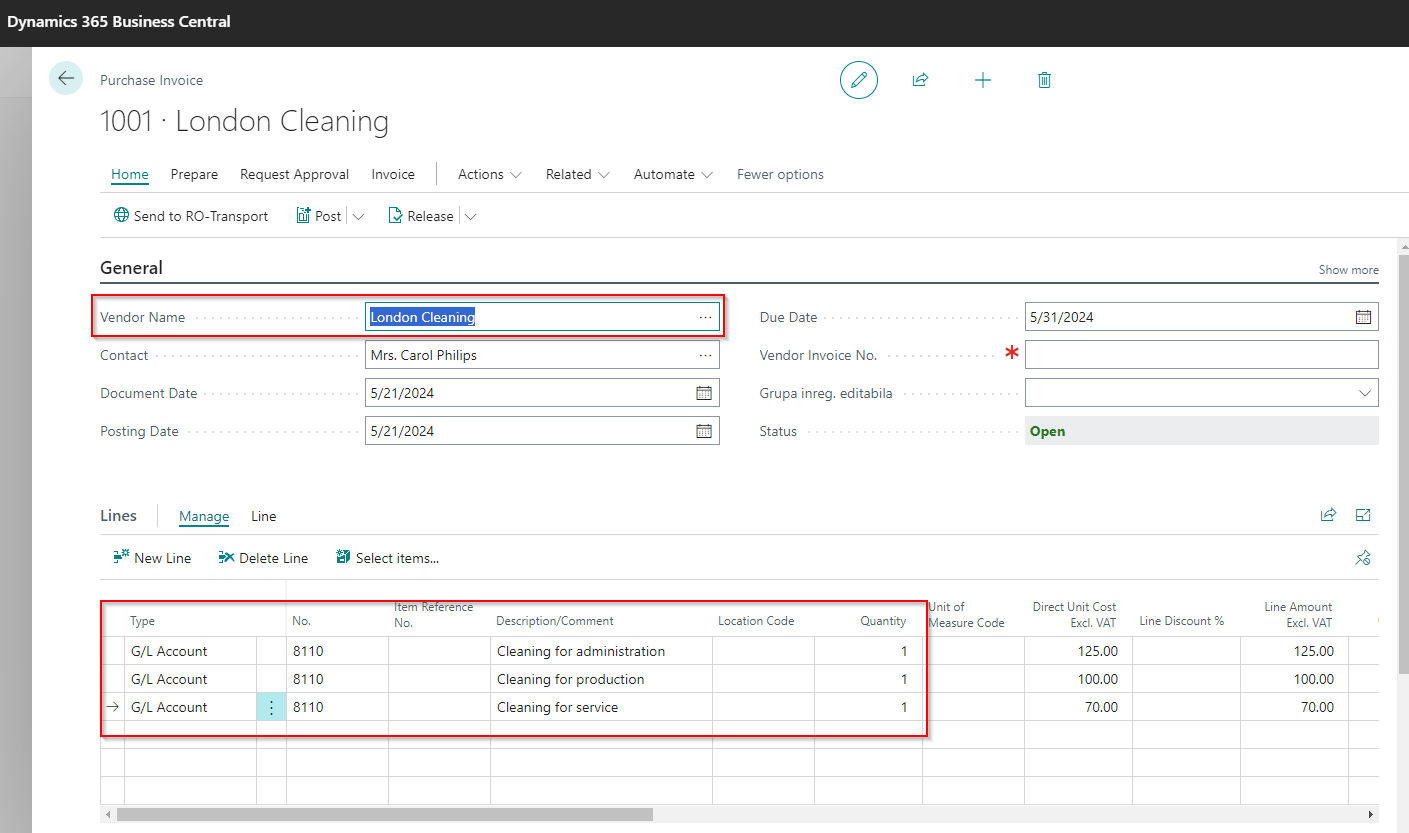This screenshot has height=833, width=1409.
Task: Click the Lines section heading
Action: (x=118, y=516)
